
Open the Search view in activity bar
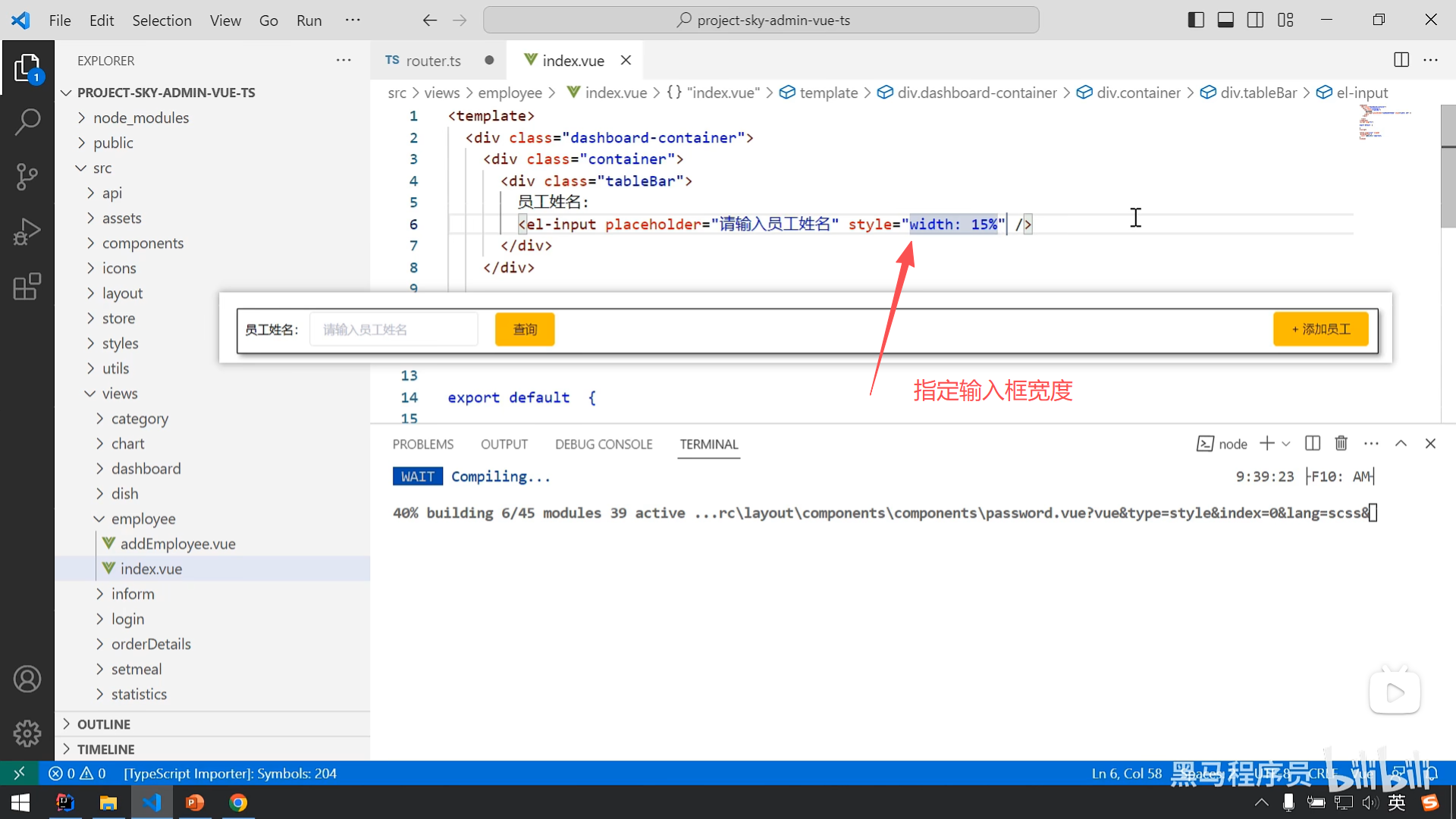pyautogui.click(x=27, y=121)
